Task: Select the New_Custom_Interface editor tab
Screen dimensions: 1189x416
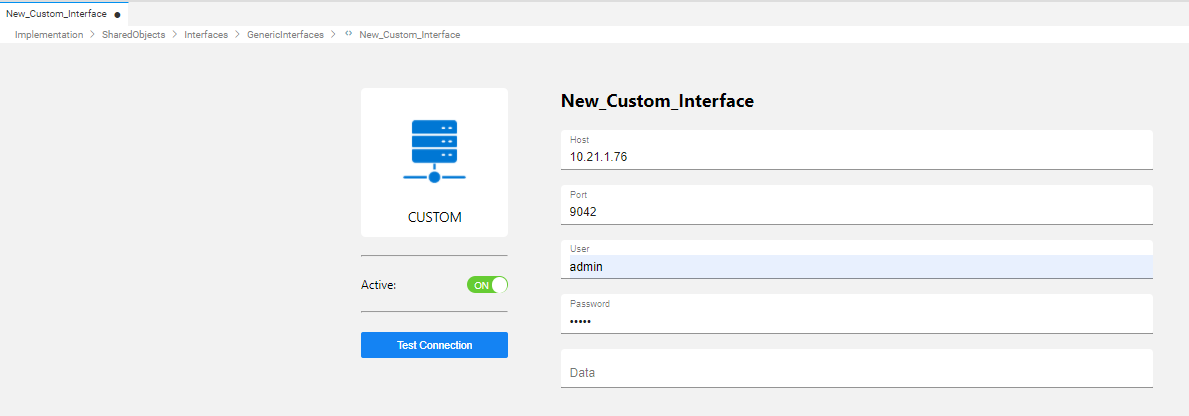Action: [56, 14]
